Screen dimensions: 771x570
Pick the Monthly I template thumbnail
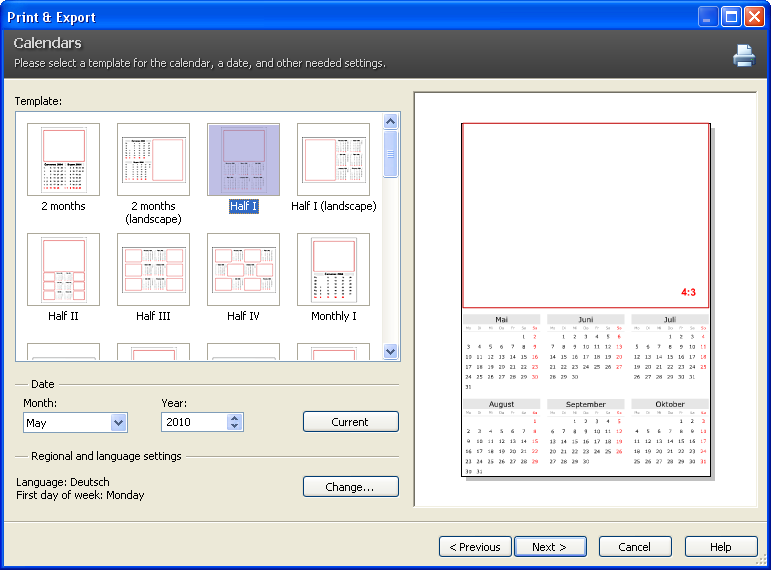click(333, 270)
